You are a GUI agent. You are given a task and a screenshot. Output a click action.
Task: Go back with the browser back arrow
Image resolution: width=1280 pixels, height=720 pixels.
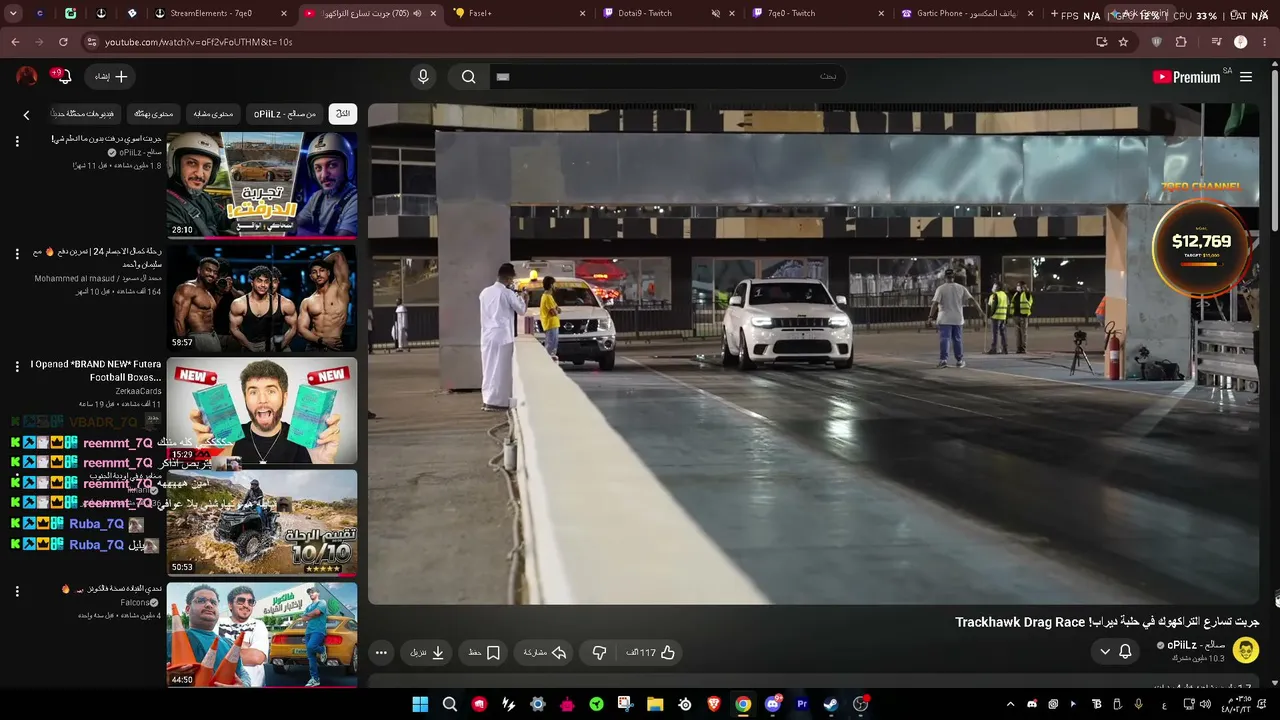click(15, 42)
